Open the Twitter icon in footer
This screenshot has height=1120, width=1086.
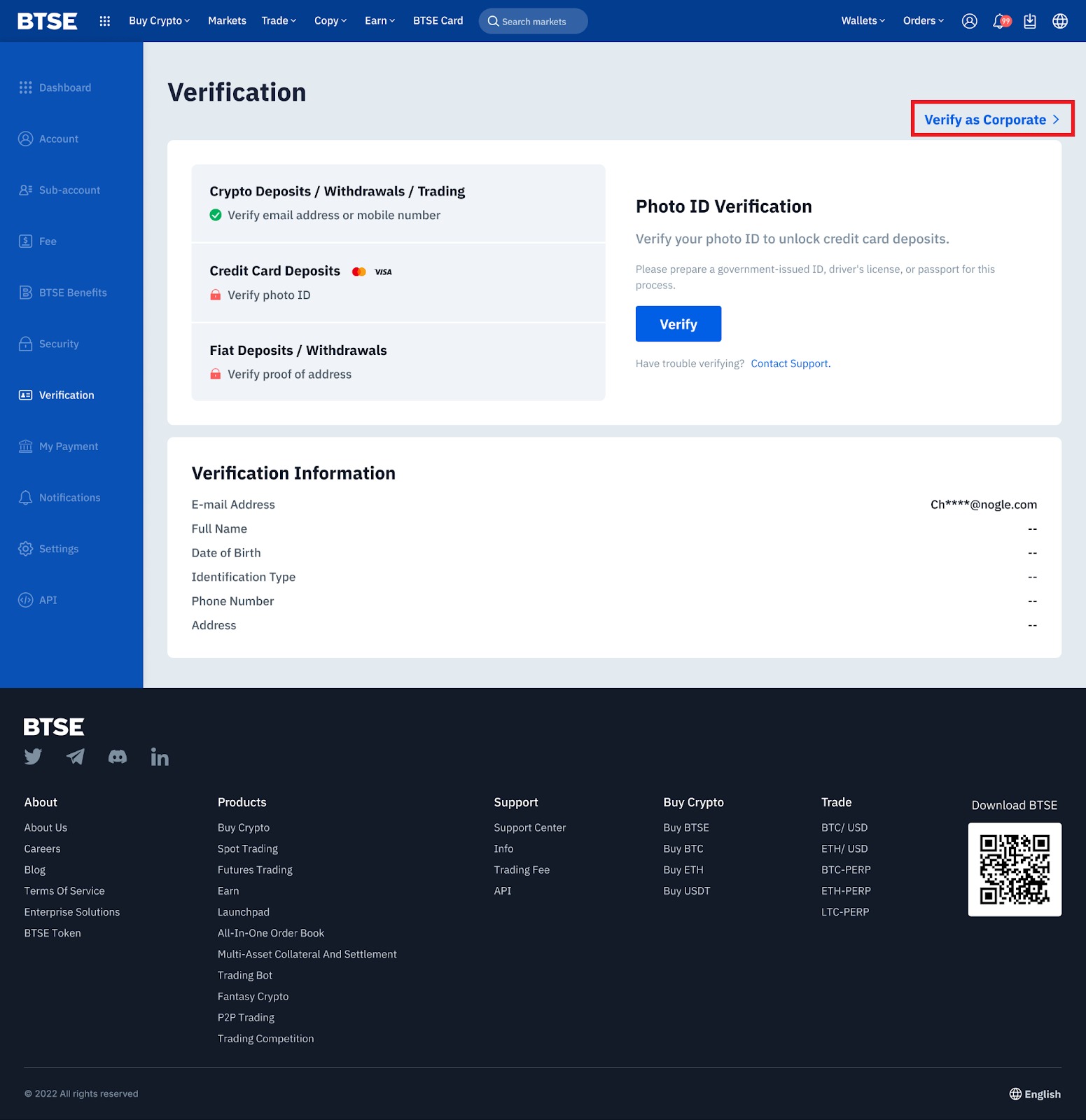pyautogui.click(x=33, y=757)
